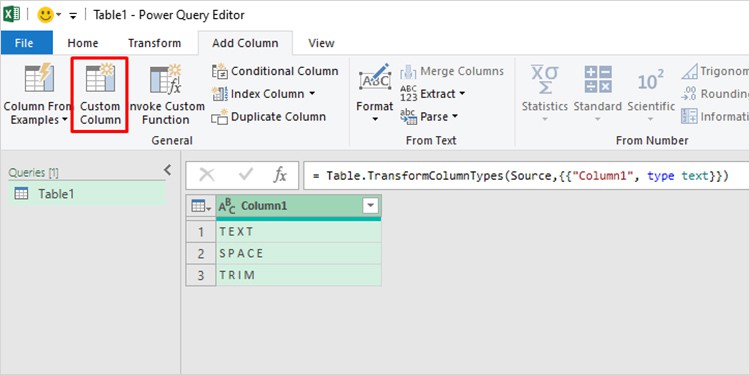Click the Merge Columns command
Viewport: 750px width, 375px height.
click(452, 71)
